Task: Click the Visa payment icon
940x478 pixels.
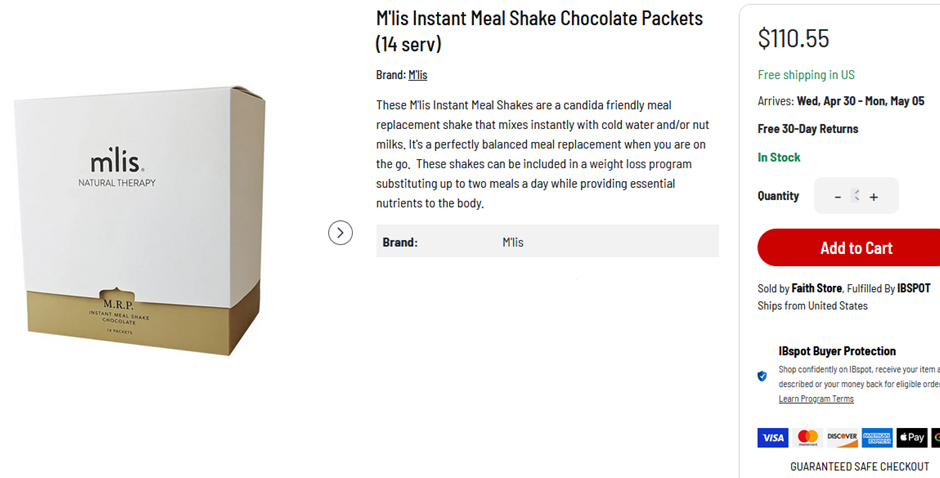Action: (773, 437)
